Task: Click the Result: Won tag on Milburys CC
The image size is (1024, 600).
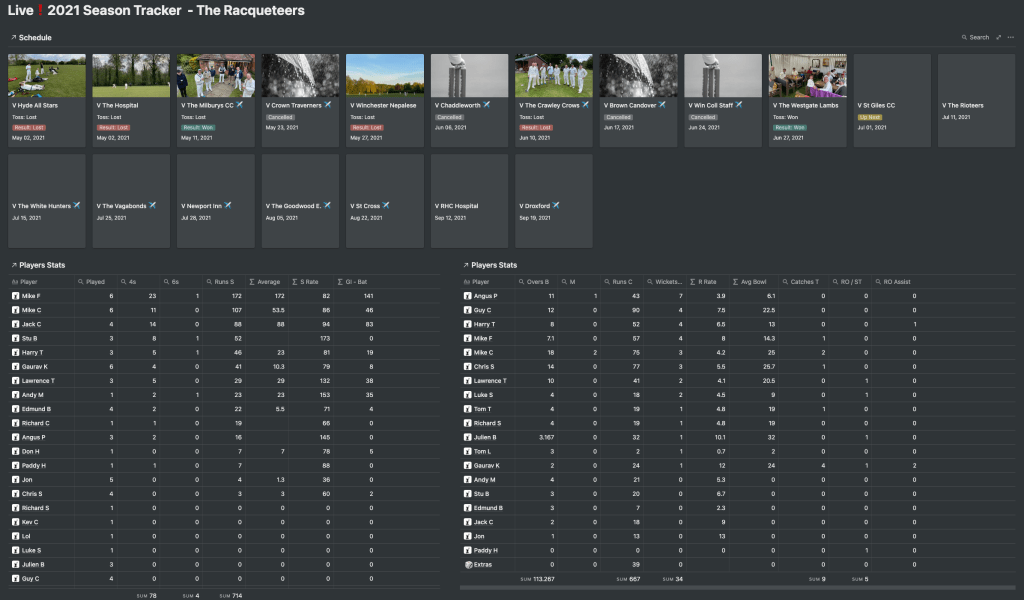Action: point(200,127)
